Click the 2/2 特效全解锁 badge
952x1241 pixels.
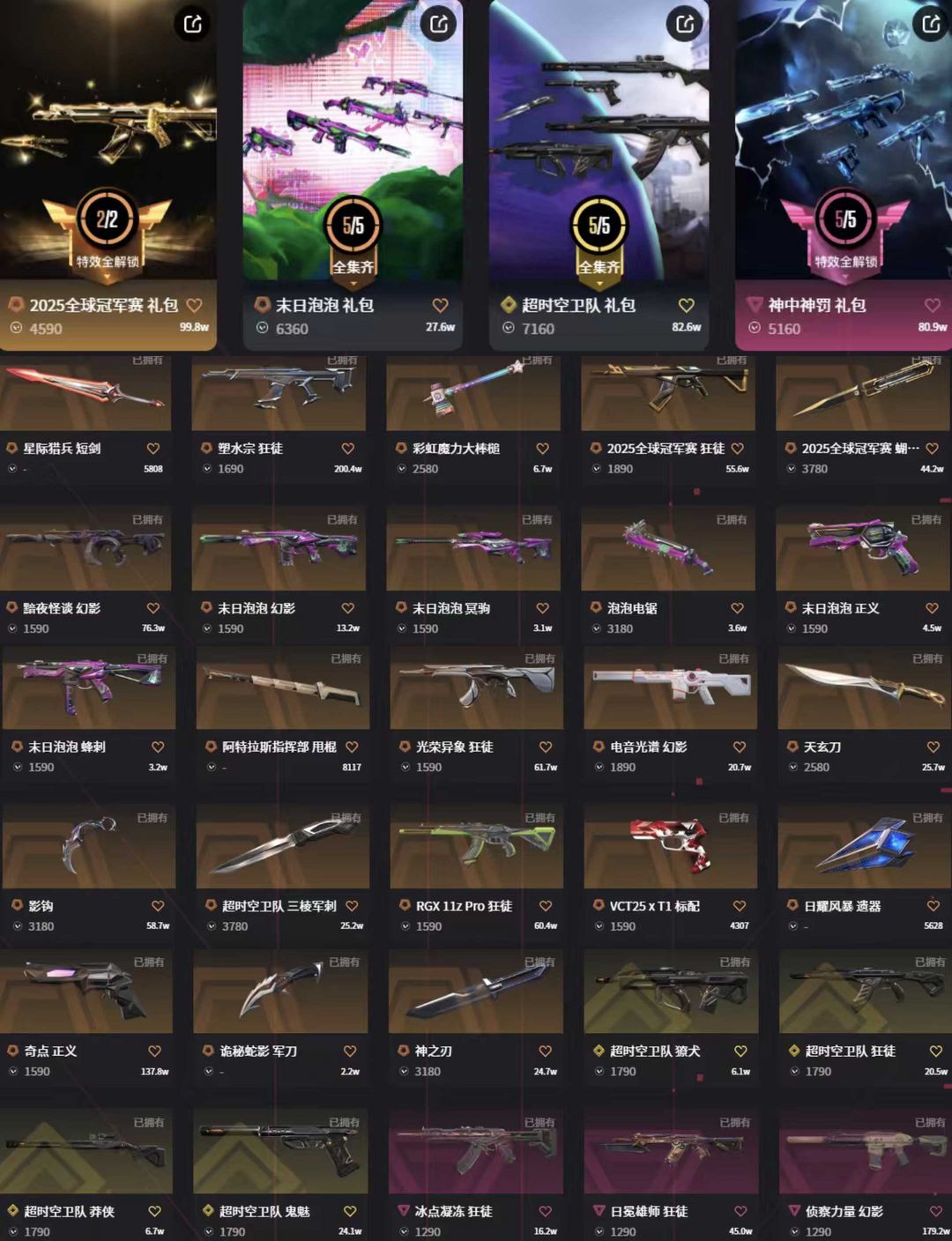[107, 231]
